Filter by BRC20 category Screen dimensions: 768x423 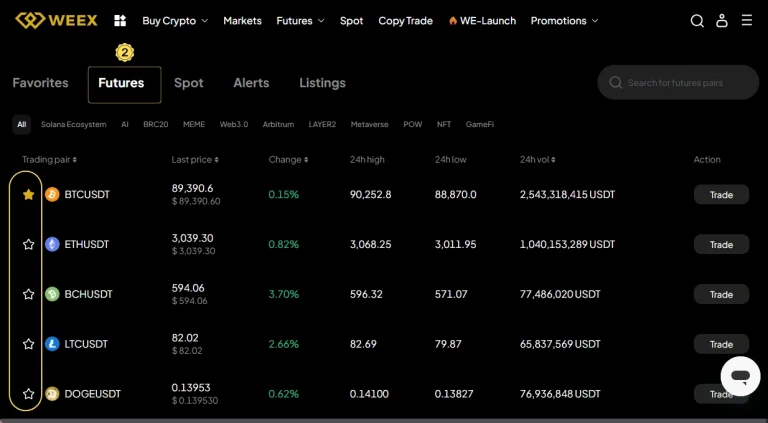(156, 124)
